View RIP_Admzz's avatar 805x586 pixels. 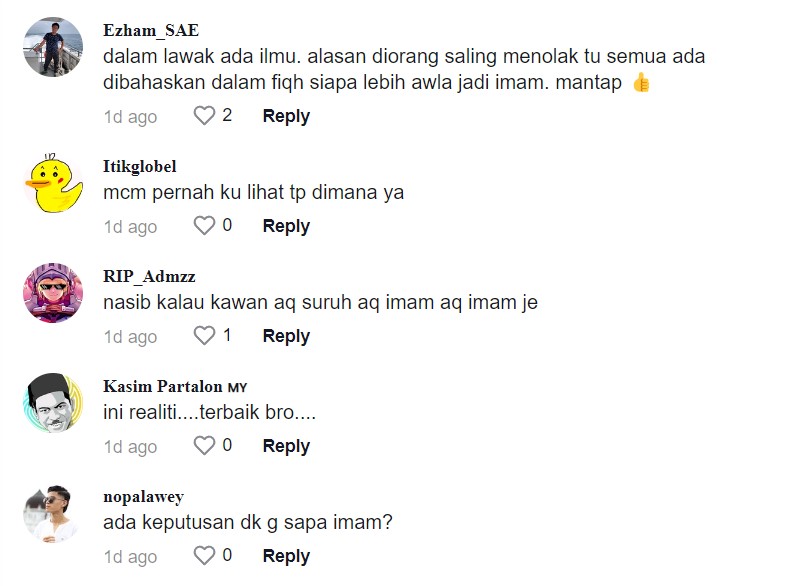(x=53, y=293)
